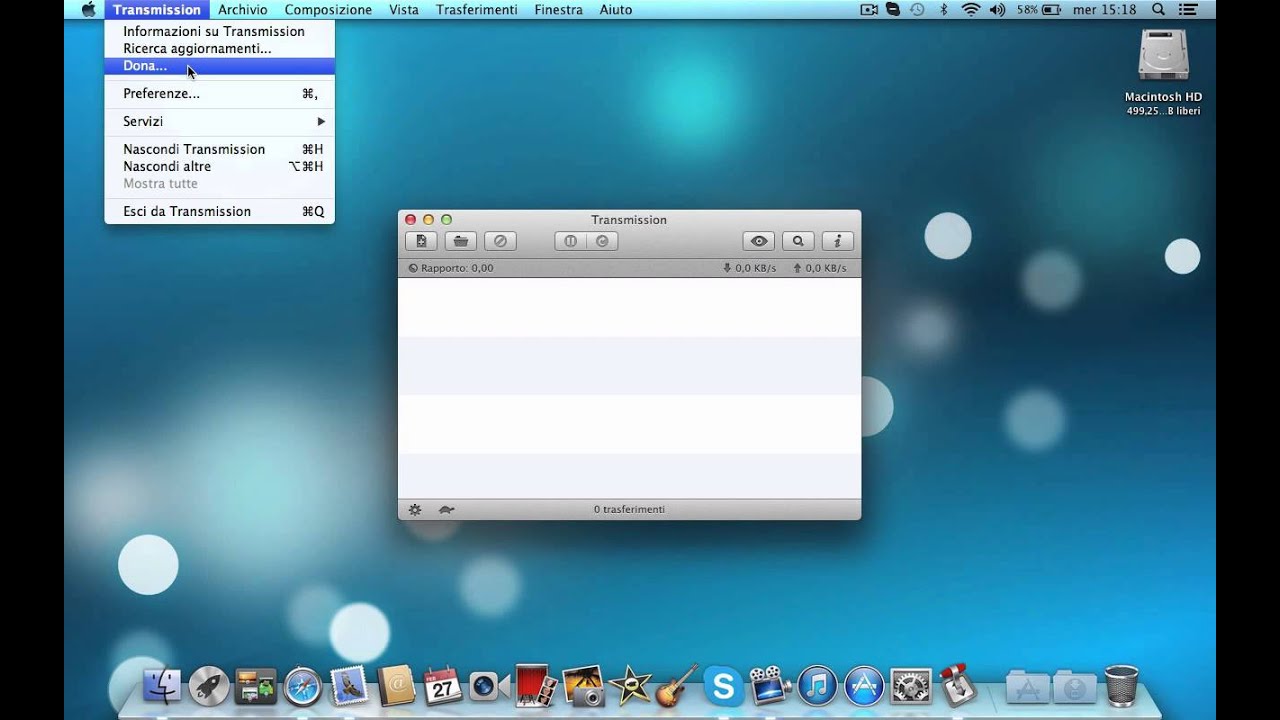Open the Time Machine menu bar icon
The image size is (1280, 720).
pos(917,9)
